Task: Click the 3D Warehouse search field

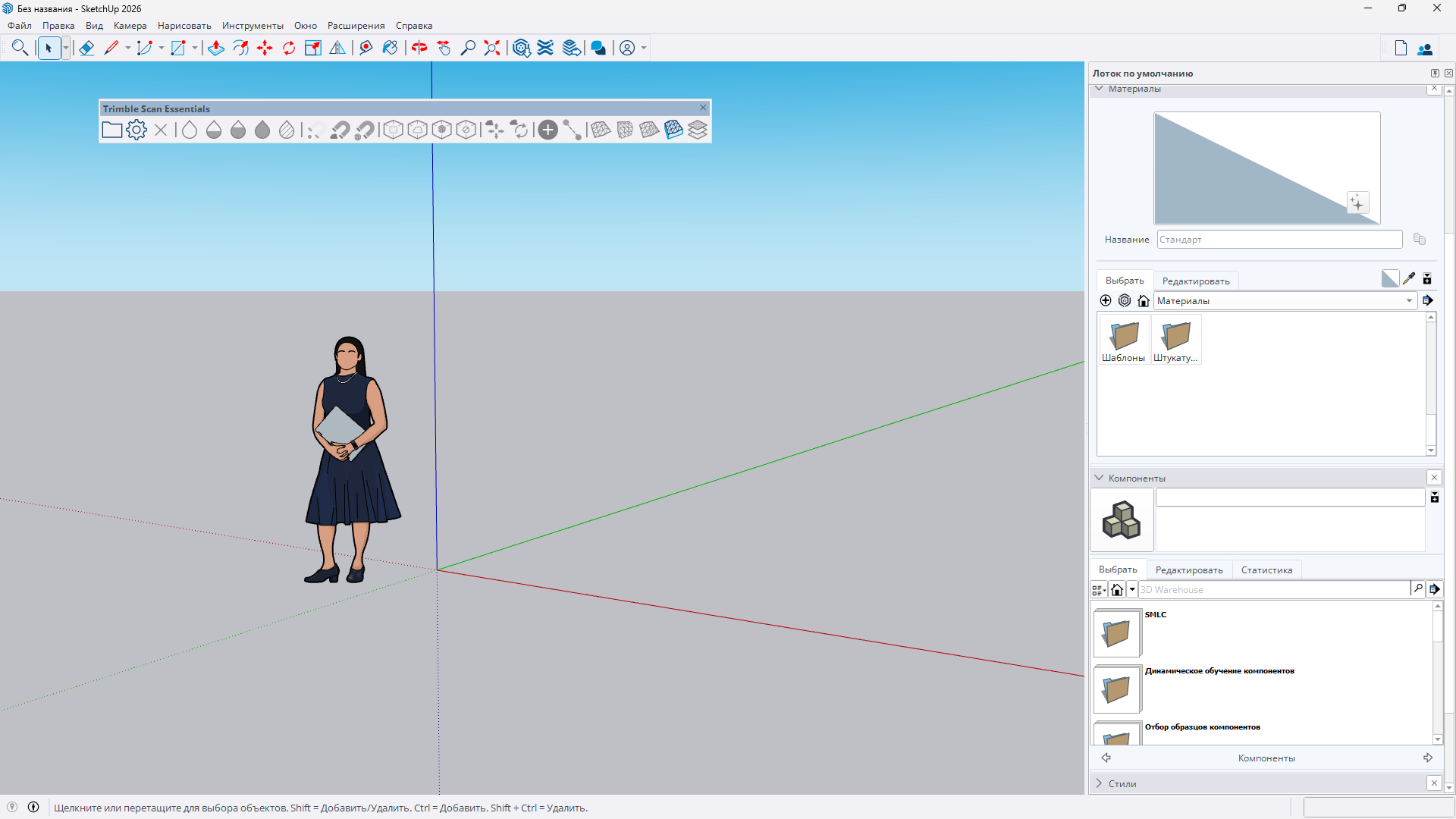Action: (1274, 590)
